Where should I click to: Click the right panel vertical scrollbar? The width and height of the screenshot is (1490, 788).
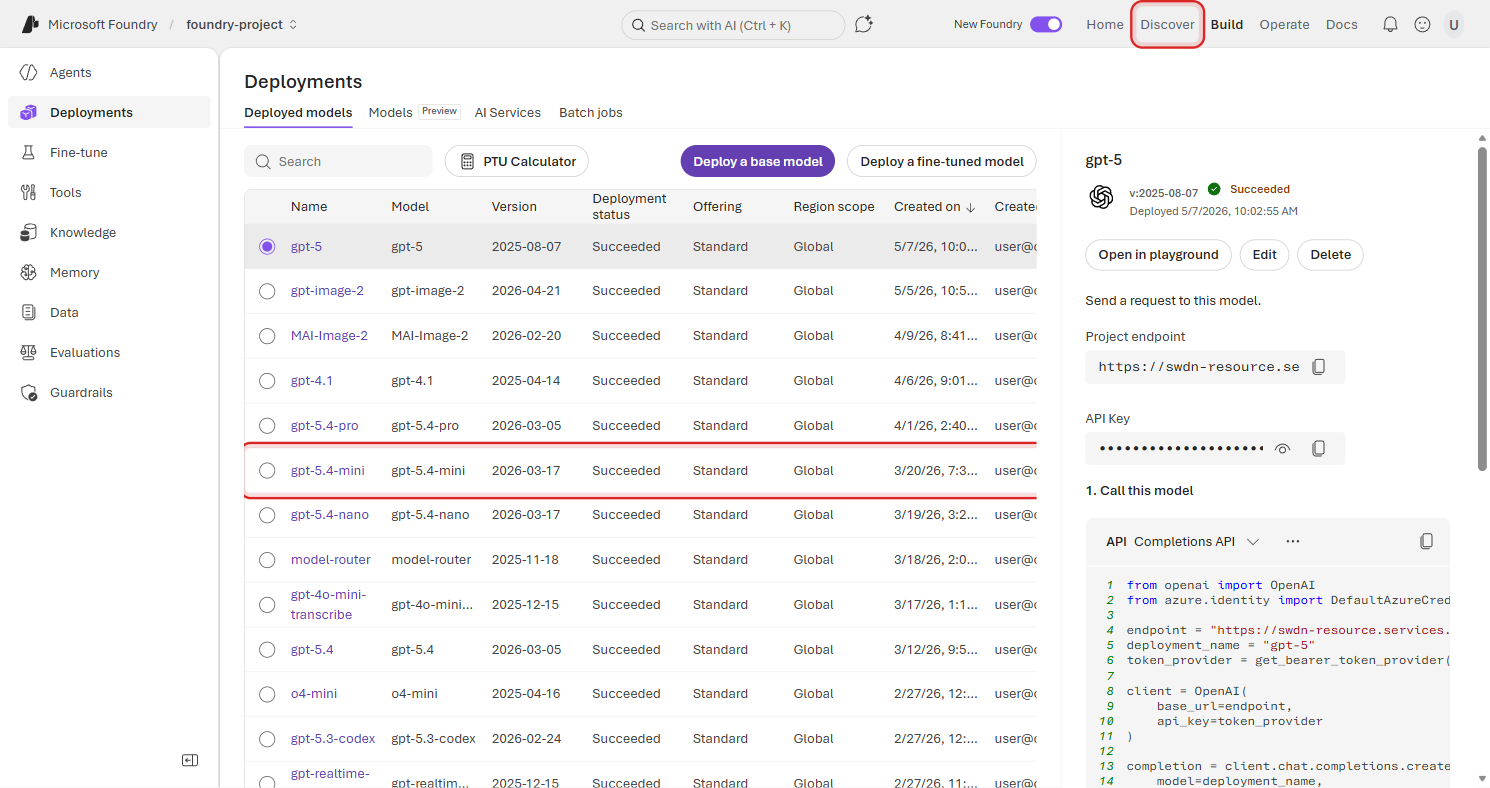click(x=1482, y=309)
